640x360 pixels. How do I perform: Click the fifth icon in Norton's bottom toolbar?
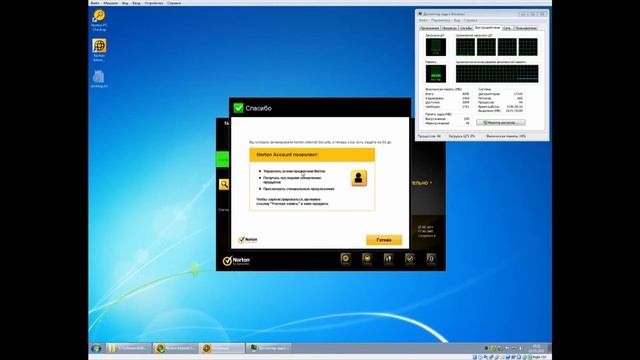pos(431,258)
